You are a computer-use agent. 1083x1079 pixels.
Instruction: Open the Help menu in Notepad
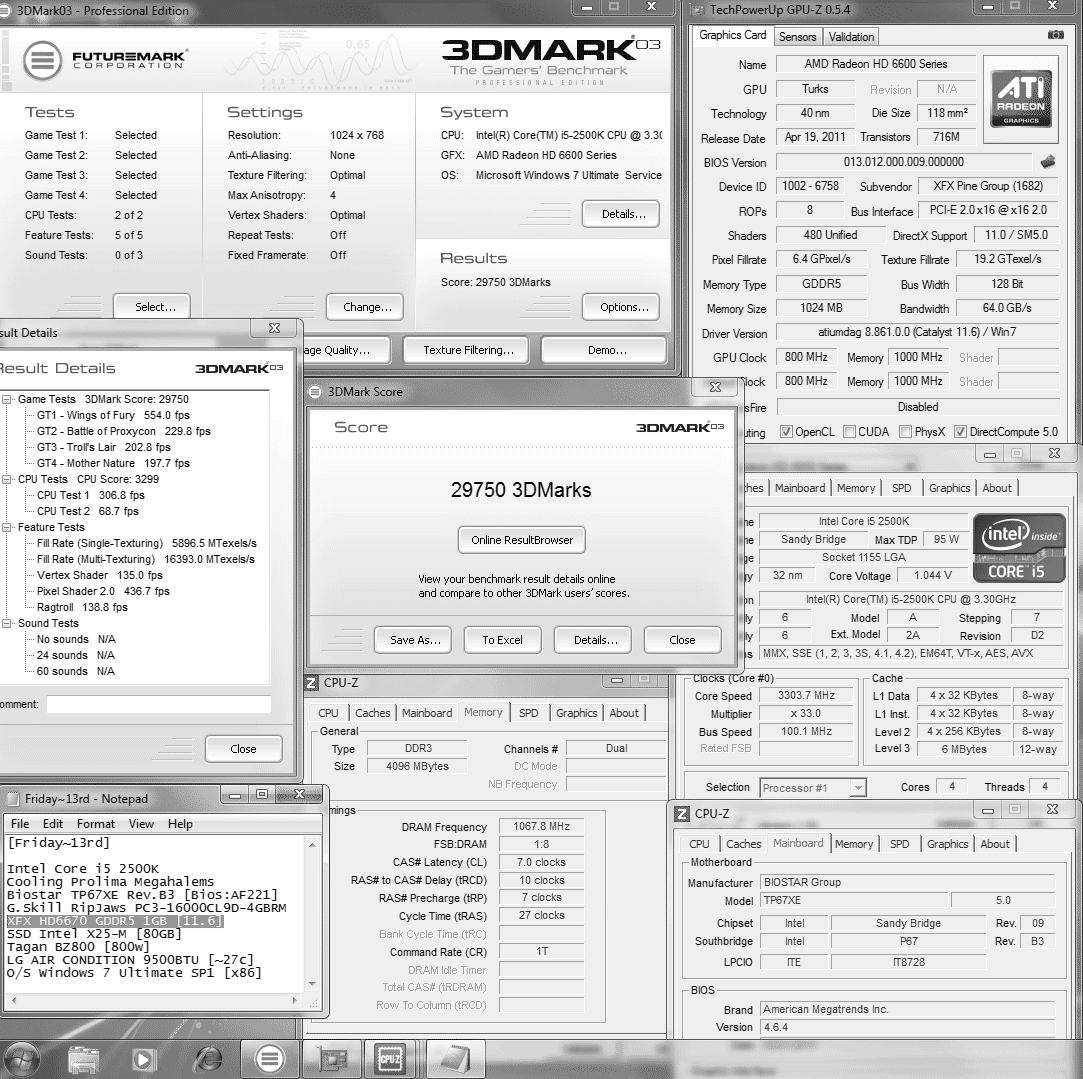180,823
